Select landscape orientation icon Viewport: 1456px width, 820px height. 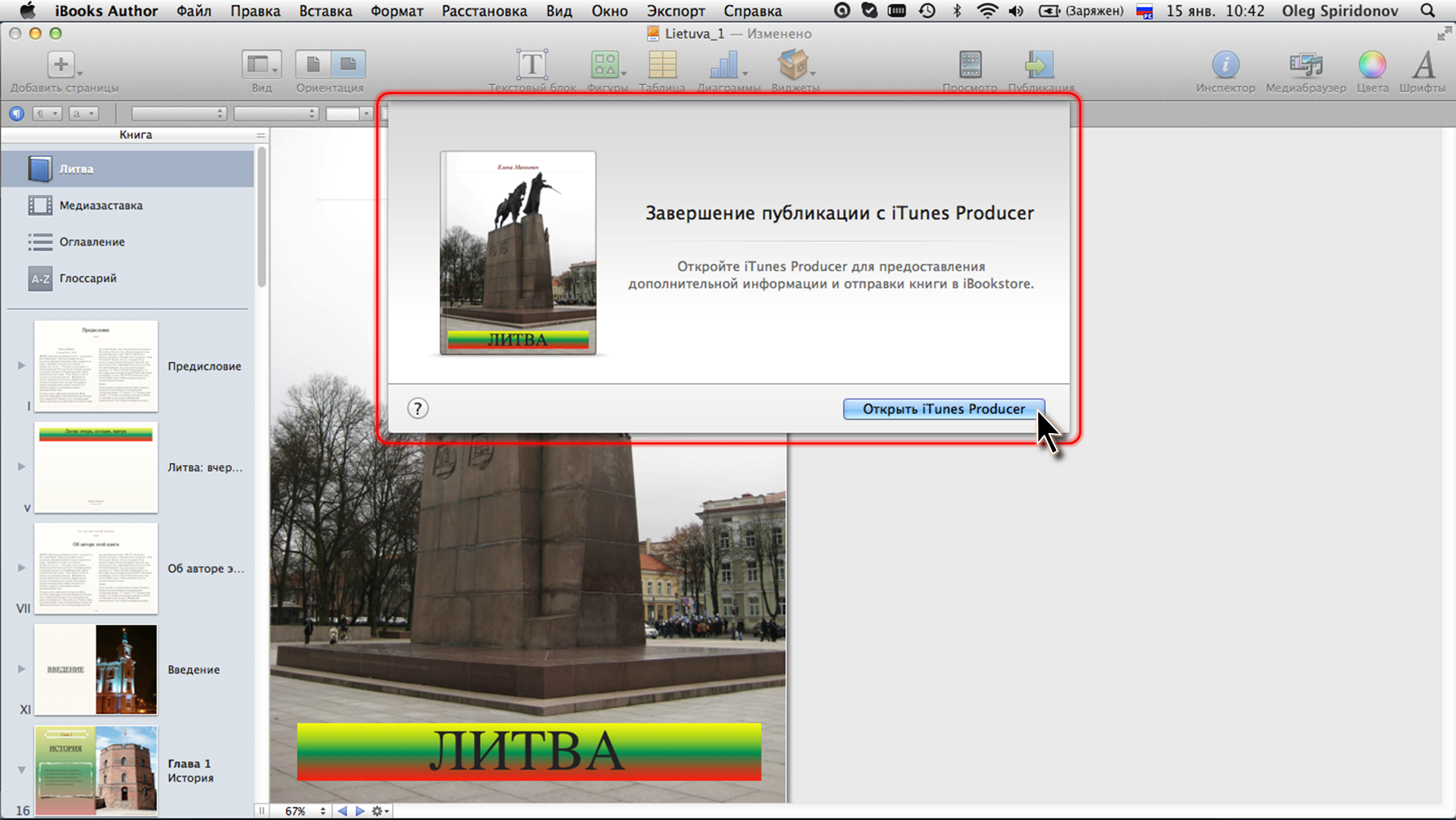348,64
